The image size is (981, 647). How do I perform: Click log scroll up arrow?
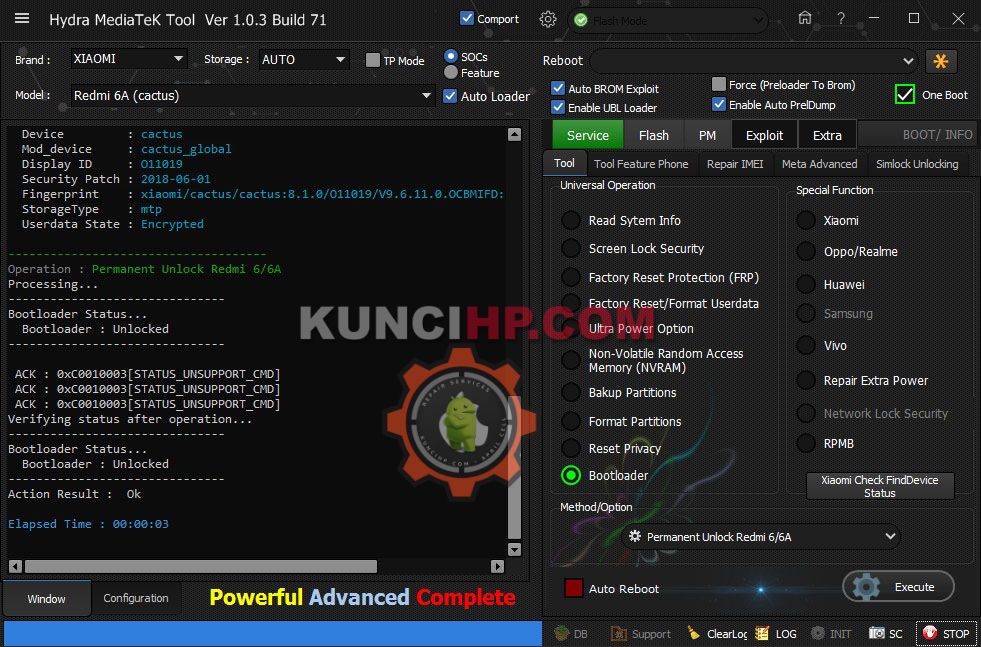coord(514,134)
